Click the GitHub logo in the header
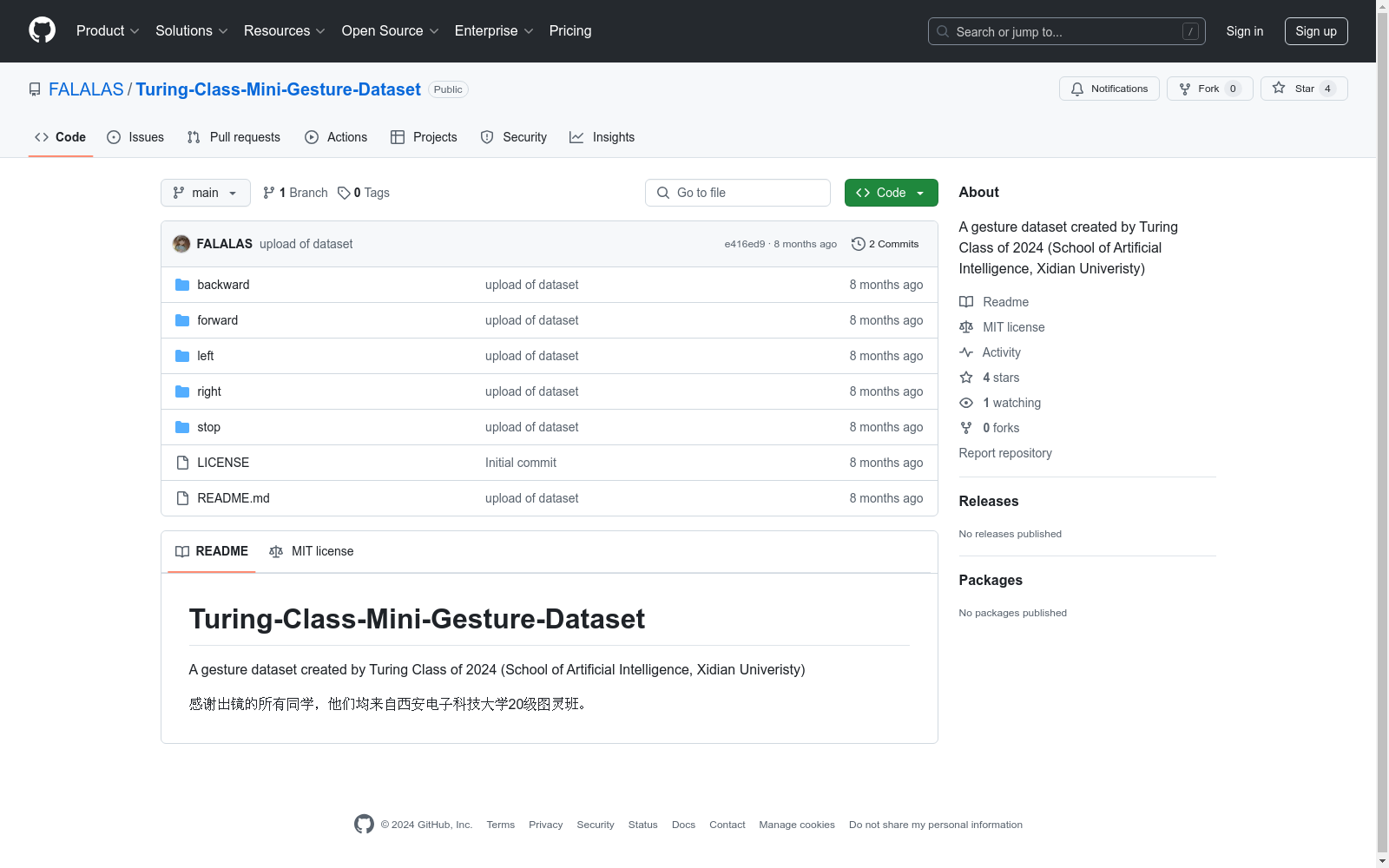 pos(42,30)
